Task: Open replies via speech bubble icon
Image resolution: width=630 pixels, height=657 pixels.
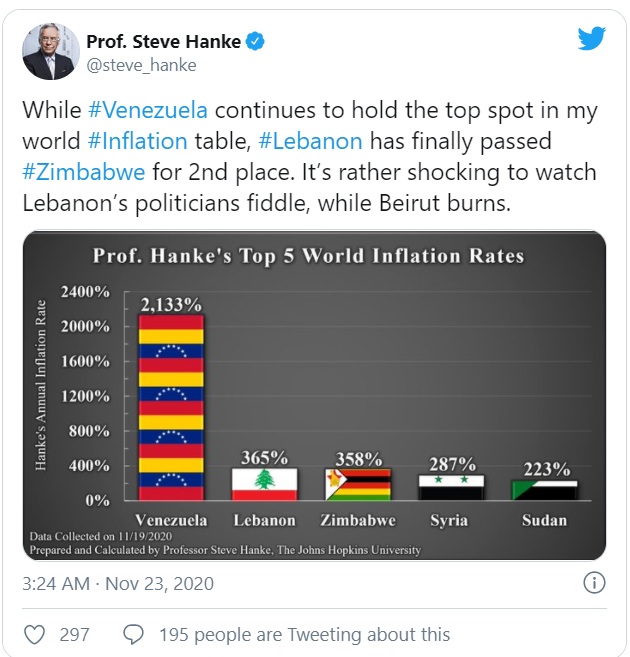Action: 134,634
